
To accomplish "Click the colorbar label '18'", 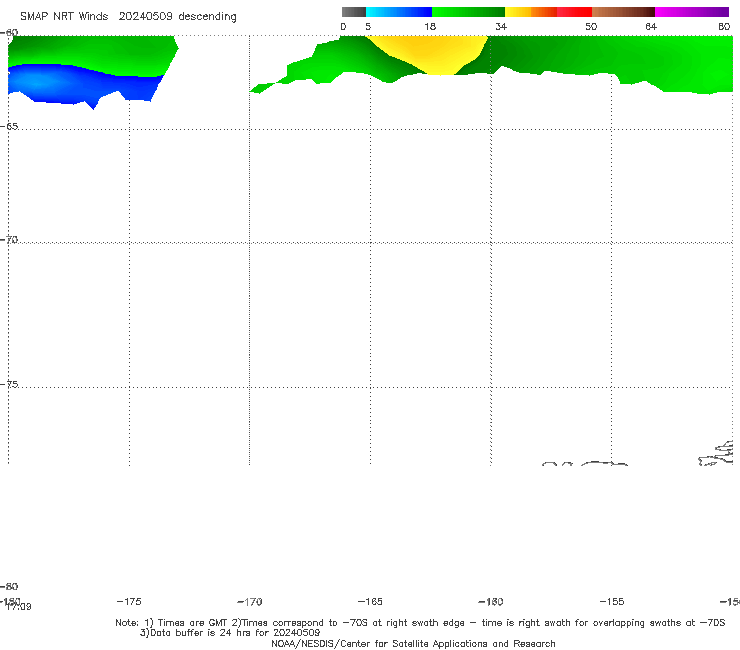I will tap(430, 27).
